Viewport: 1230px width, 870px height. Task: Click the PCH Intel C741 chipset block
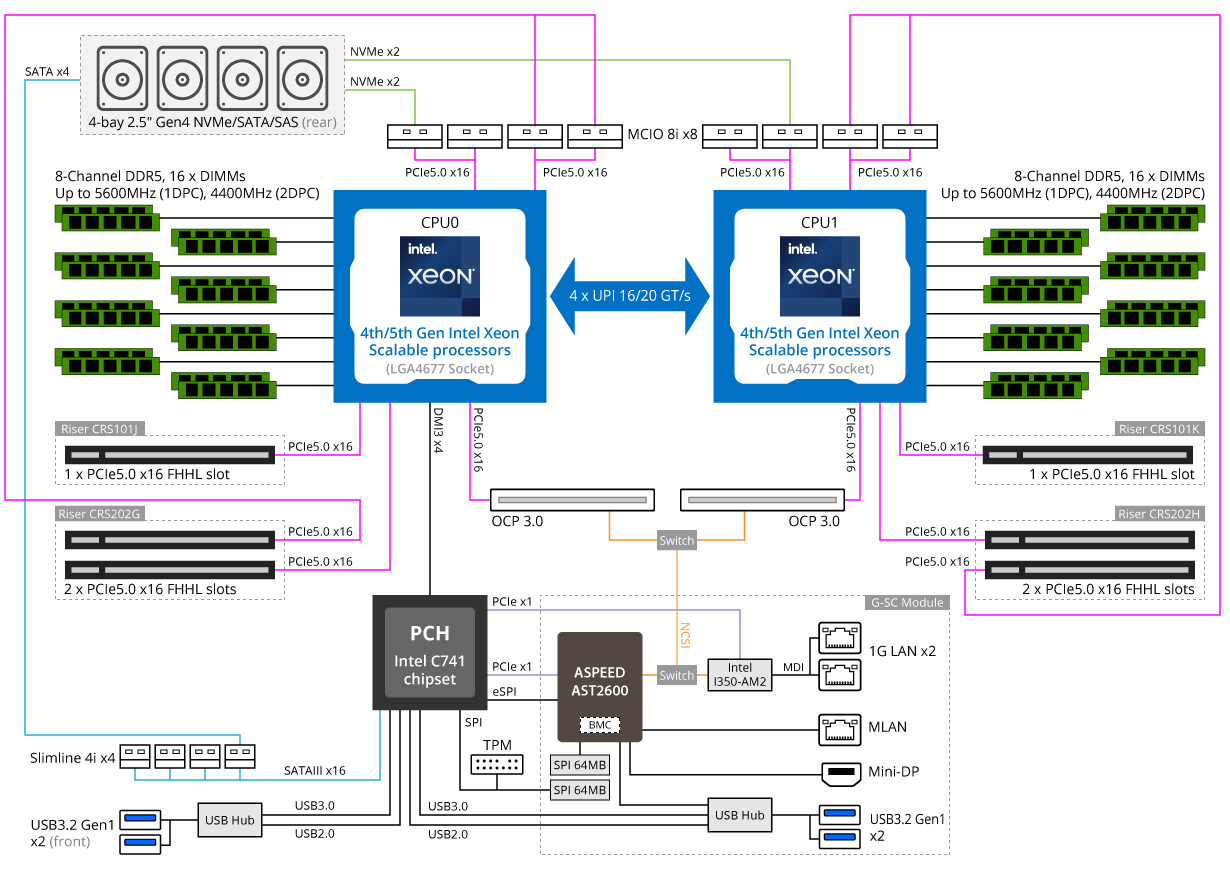coord(429,655)
